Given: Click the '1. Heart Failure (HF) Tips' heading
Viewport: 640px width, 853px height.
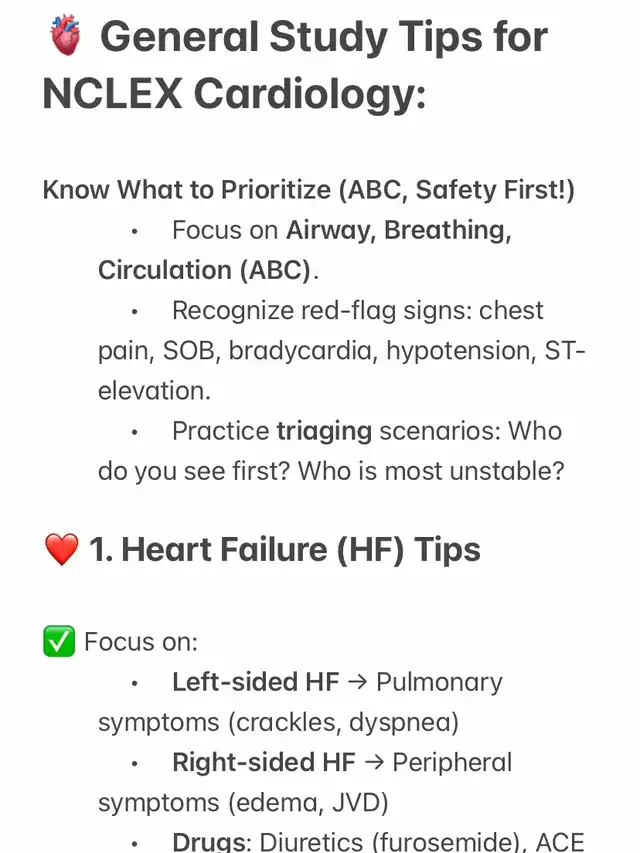Looking at the screenshot, I should 285,549.
